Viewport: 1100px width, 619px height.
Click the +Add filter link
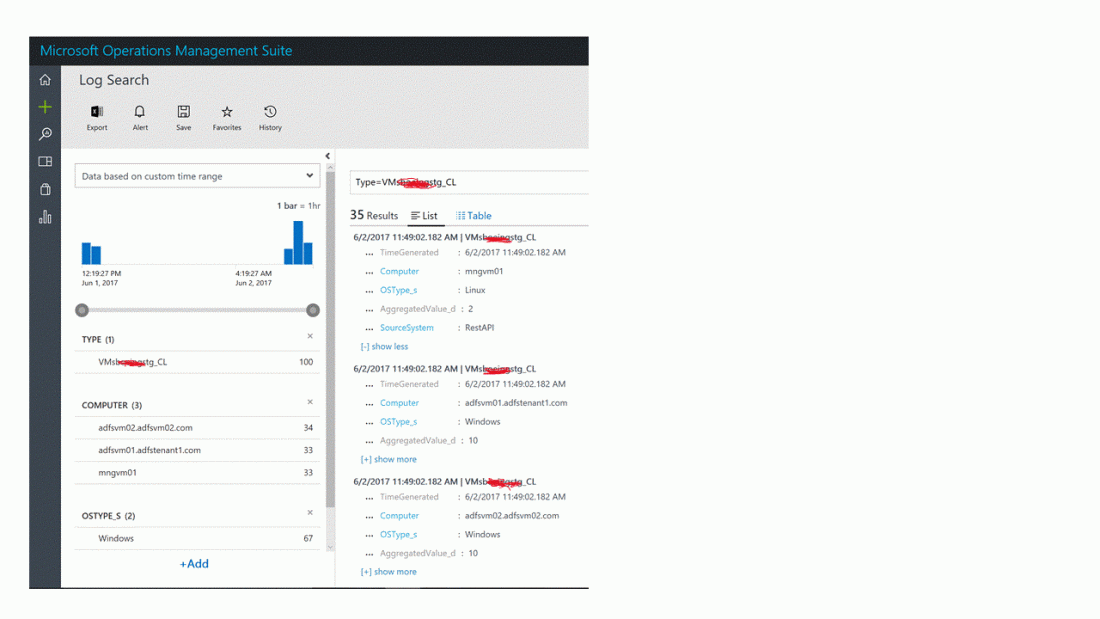click(194, 564)
